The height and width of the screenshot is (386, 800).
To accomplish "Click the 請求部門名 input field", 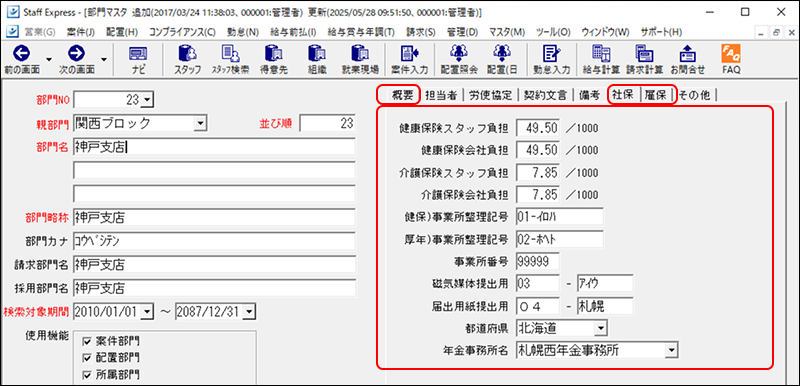I will click(214, 265).
